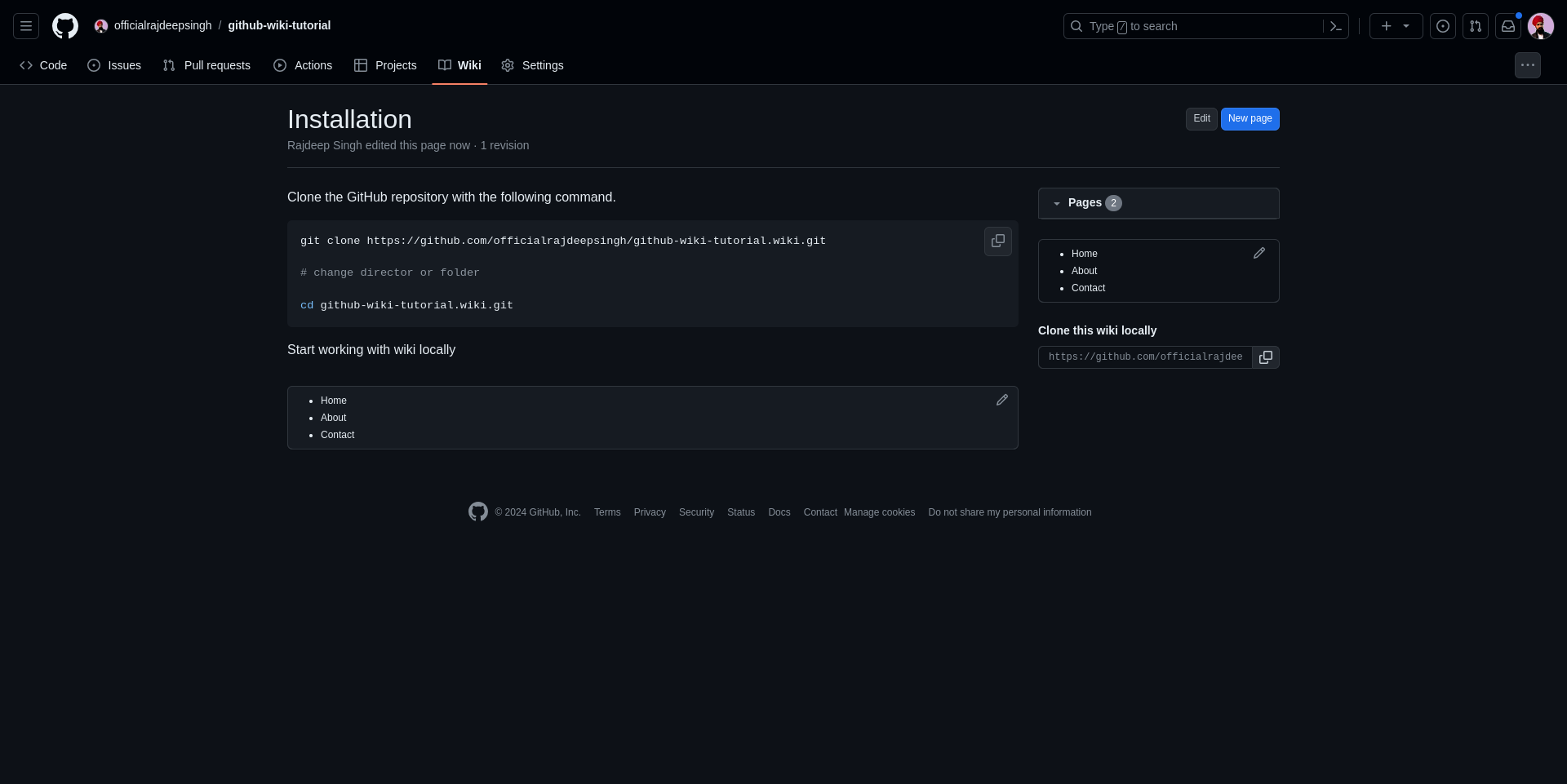Open the 1 revision history link
This screenshot has width=1567, height=784.
tap(504, 145)
